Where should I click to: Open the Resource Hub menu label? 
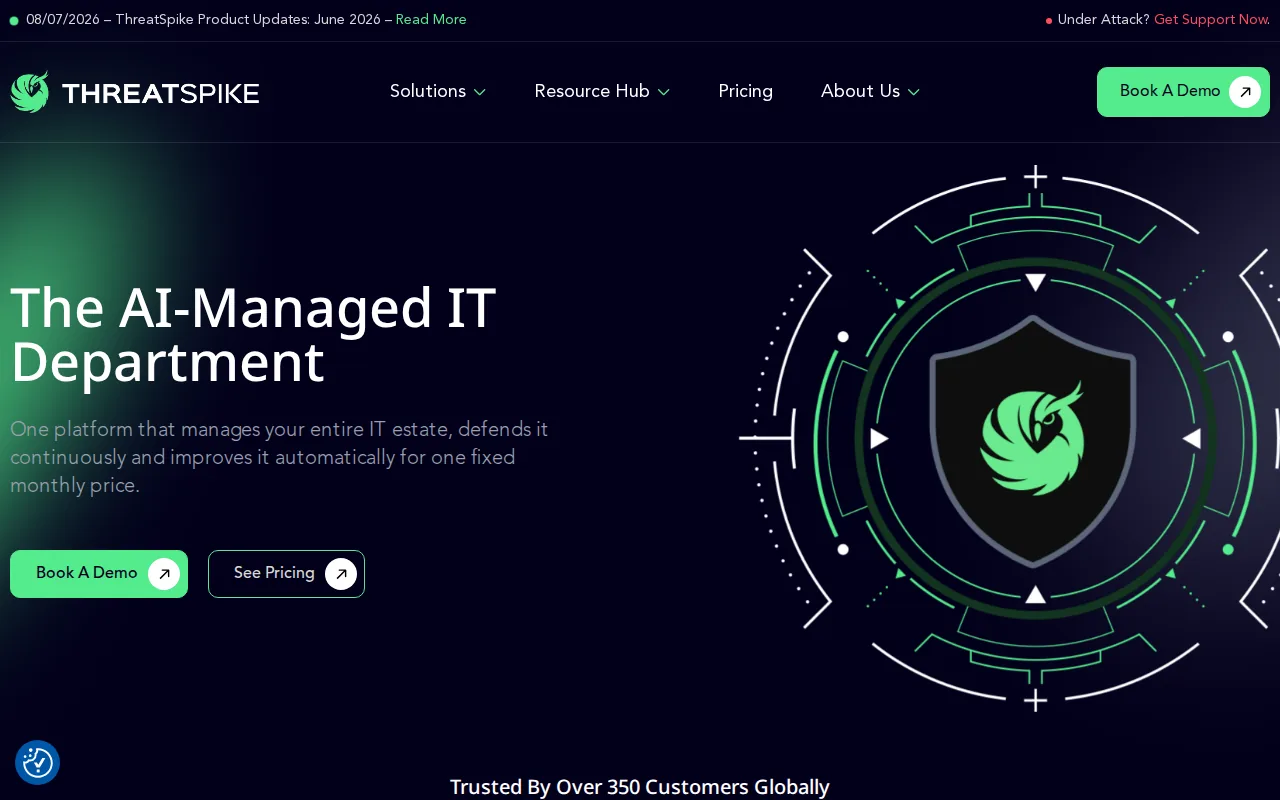pos(592,91)
